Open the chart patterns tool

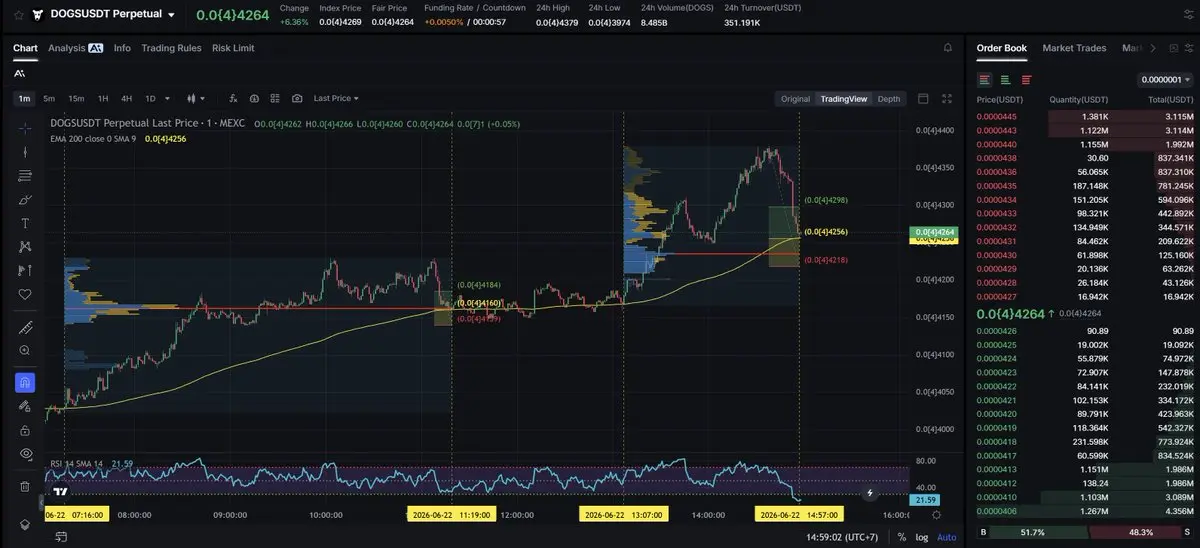(x=26, y=247)
